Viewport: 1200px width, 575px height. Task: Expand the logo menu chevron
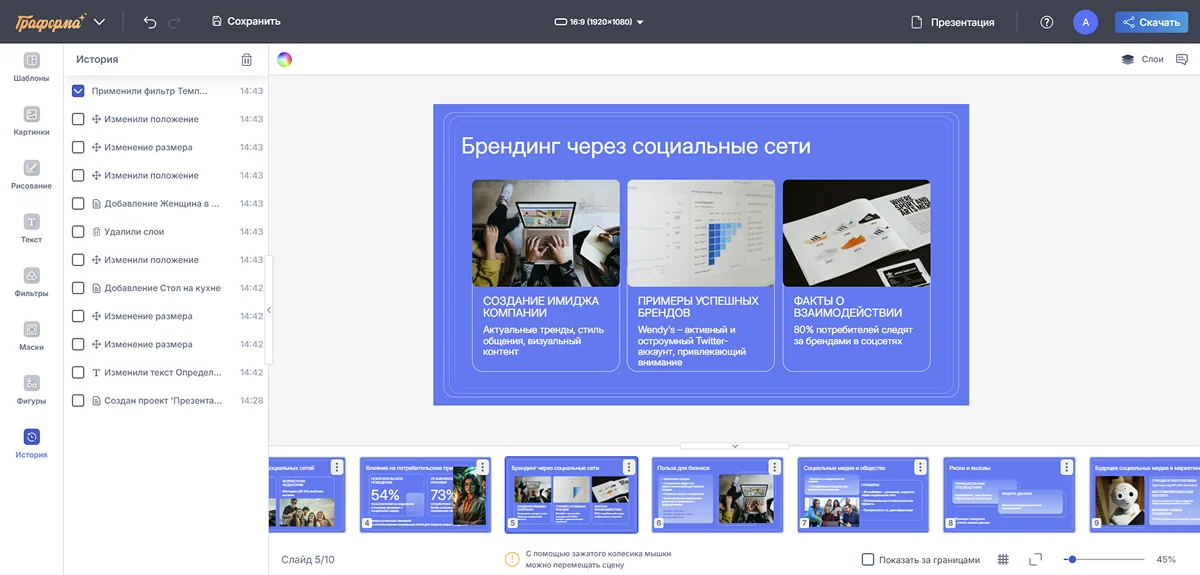(x=99, y=21)
